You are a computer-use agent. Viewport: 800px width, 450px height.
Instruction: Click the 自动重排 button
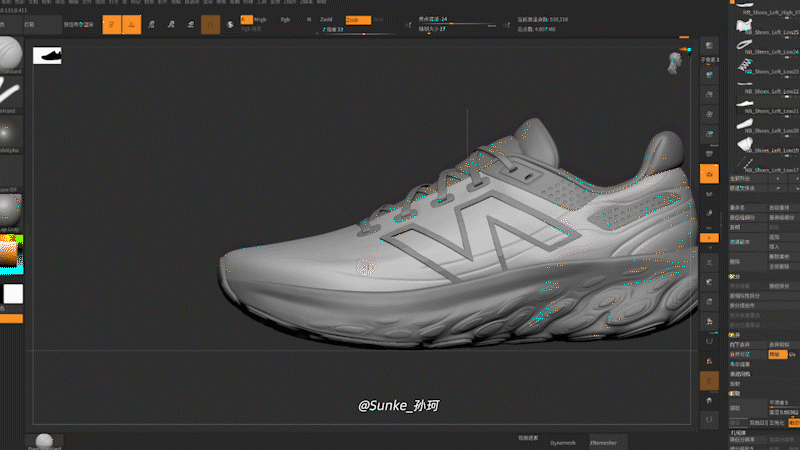click(x=784, y=208)
